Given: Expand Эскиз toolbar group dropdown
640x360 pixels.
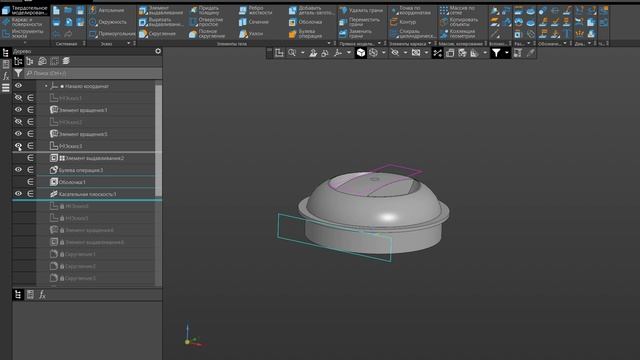Looking at the screenshot, I should coord(129,43).
